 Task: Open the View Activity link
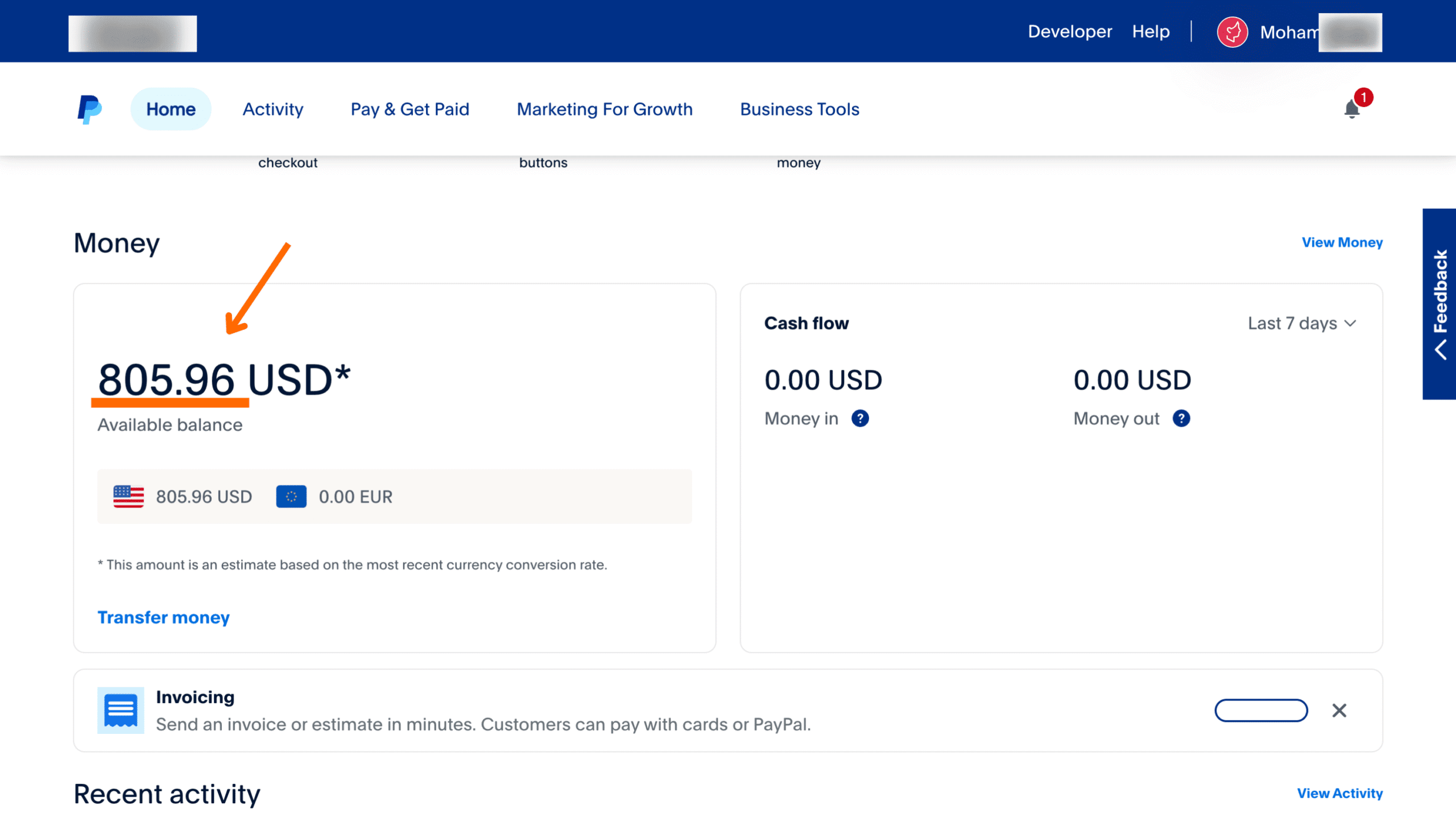1339,794
